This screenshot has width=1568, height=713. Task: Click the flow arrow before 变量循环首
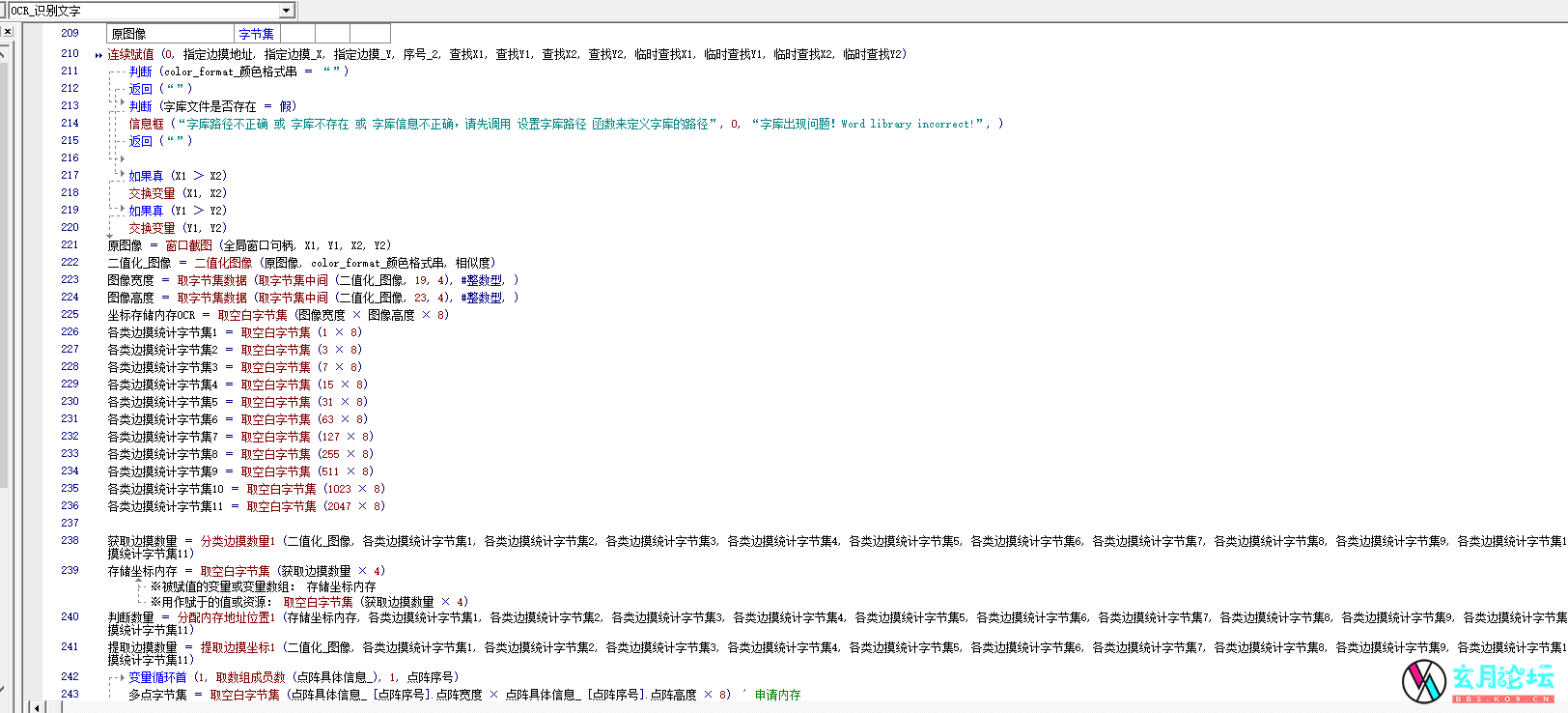122,677
